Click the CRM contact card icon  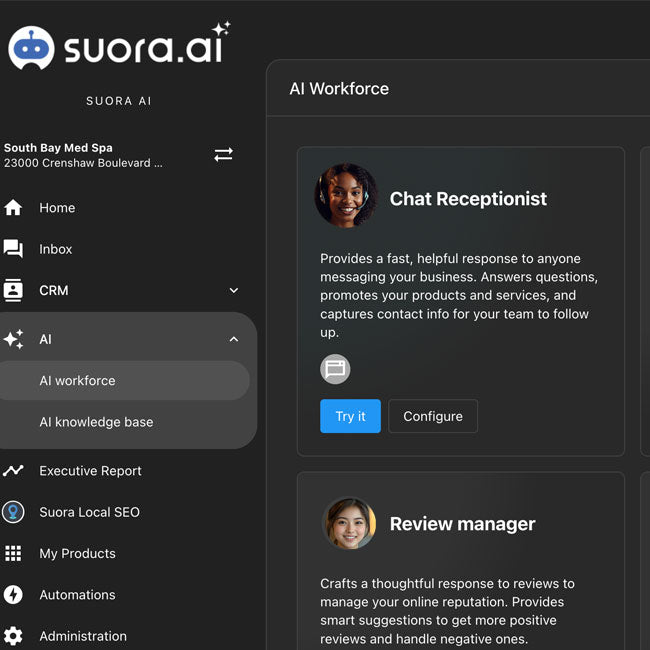13,290
